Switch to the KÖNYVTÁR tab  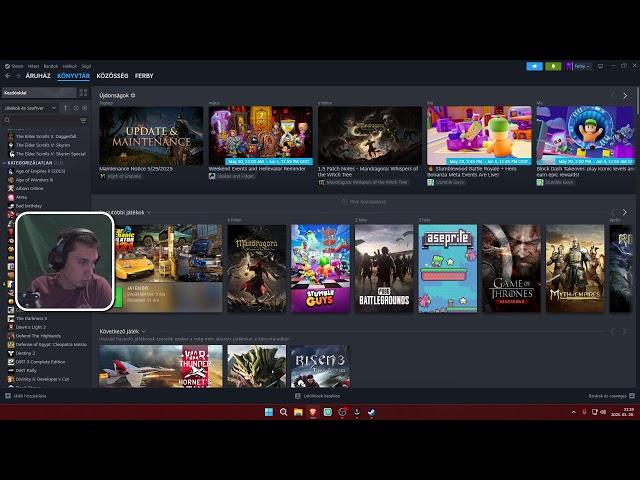(x=73, y=76)
